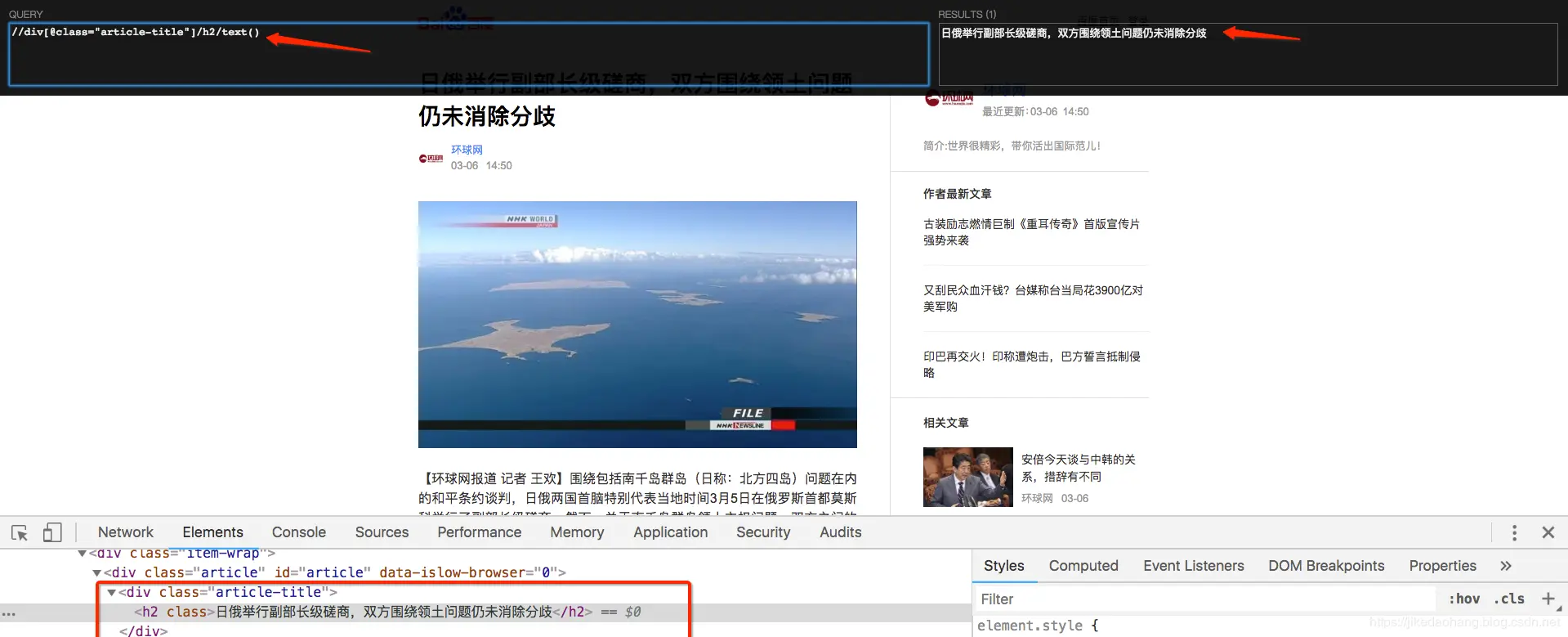The image size is (1568, 637).
Task: Open the Console tab
Action: click(299, 532)
